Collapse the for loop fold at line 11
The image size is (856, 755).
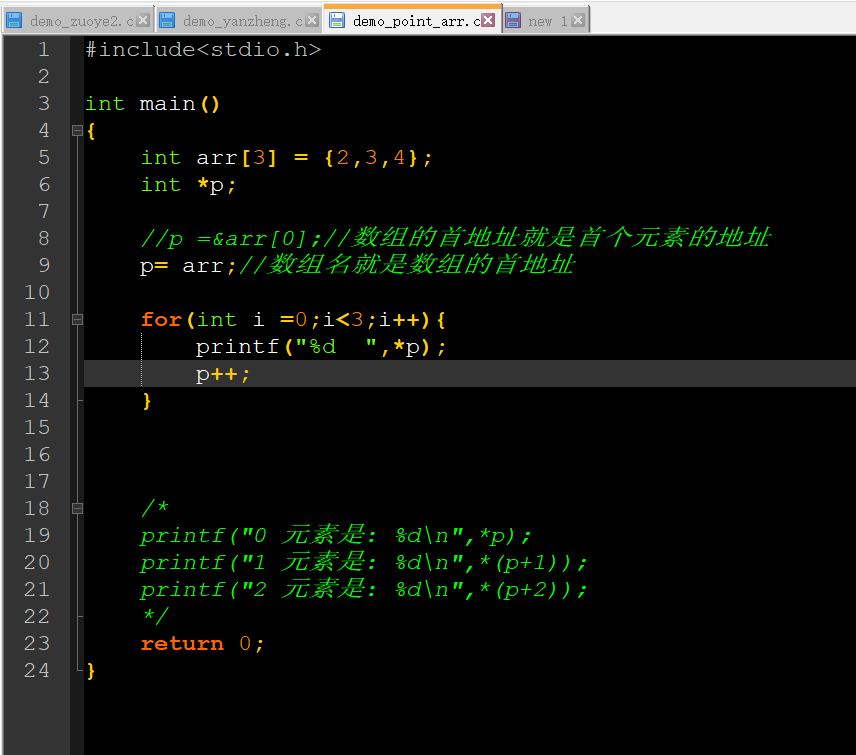[x=78, y=319]
